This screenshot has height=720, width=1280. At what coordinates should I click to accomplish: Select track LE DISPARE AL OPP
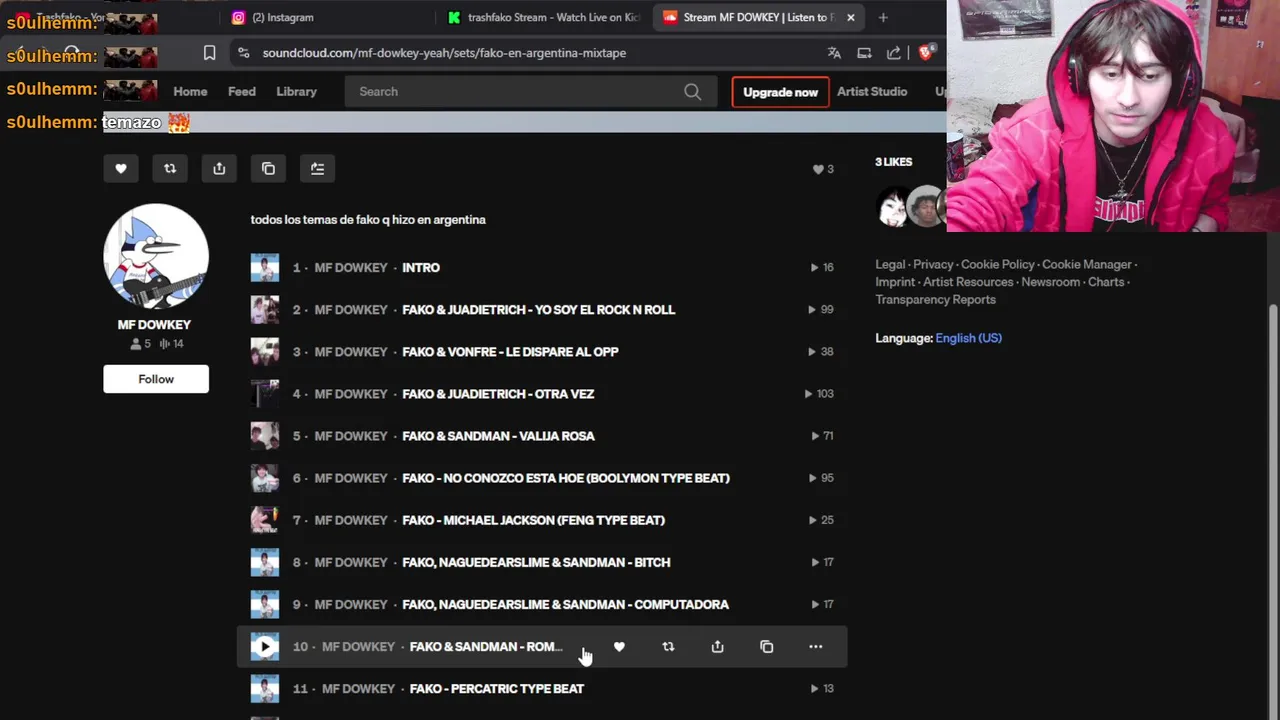pyautogui.click(x=510, y=352)
